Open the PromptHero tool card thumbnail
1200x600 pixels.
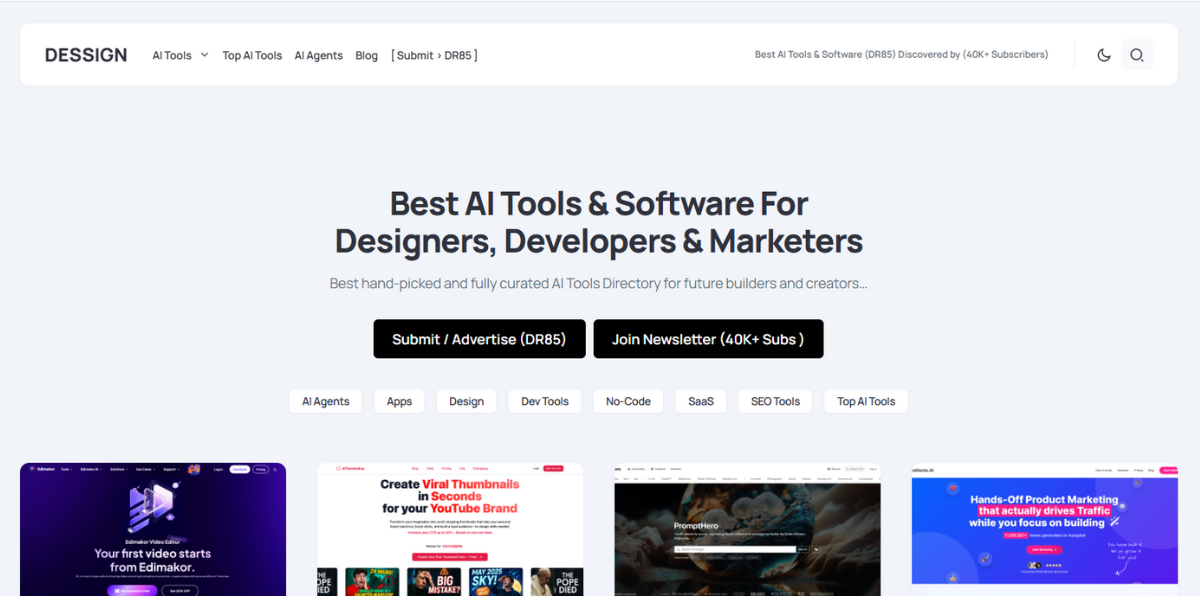(747, 530)
